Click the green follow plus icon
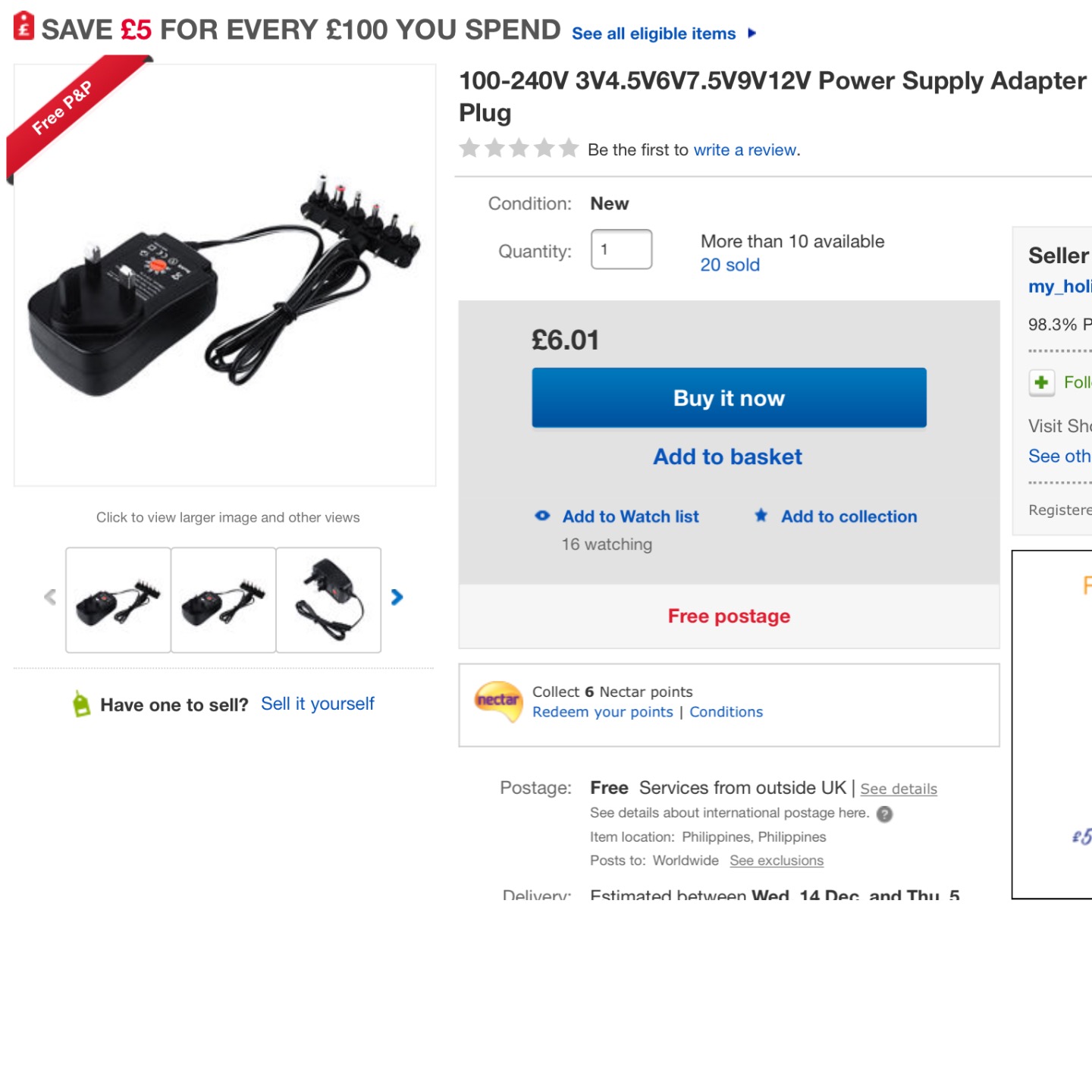Viewport: 1092px width, 1092px height. click(1042, 382)
